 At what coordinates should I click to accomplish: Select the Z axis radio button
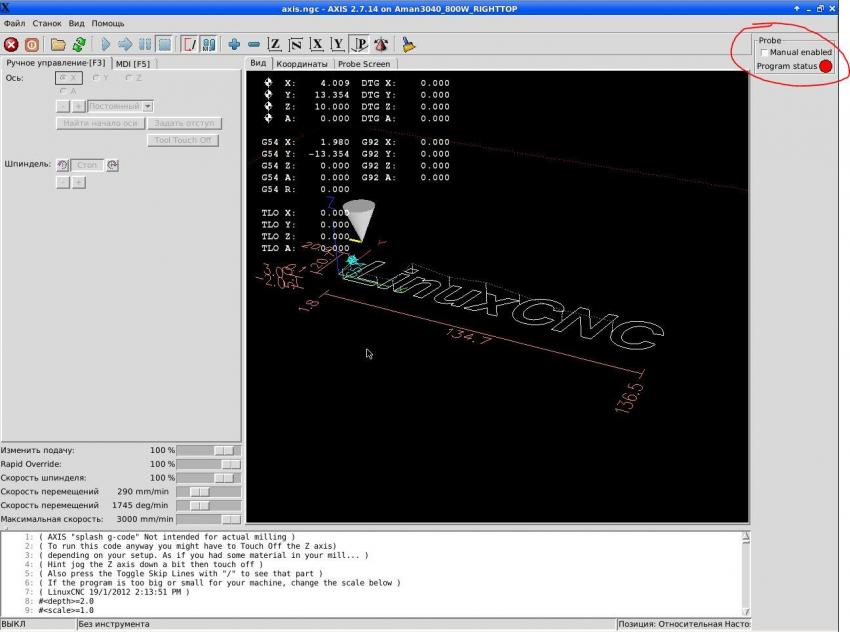128,77
